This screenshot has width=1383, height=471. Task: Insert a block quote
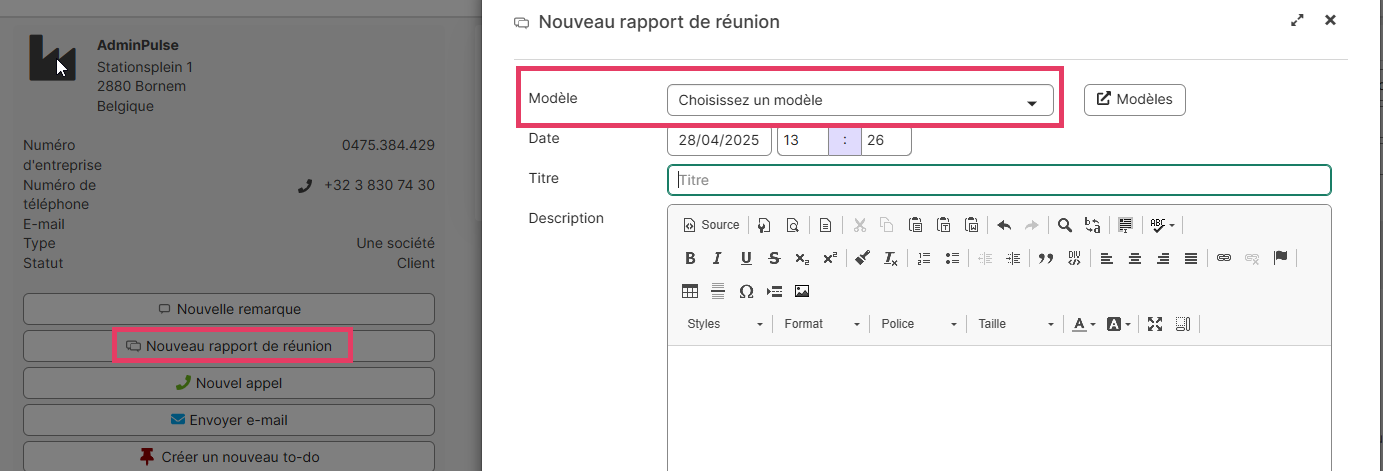pyautogui.click(x=1046, y=258)
